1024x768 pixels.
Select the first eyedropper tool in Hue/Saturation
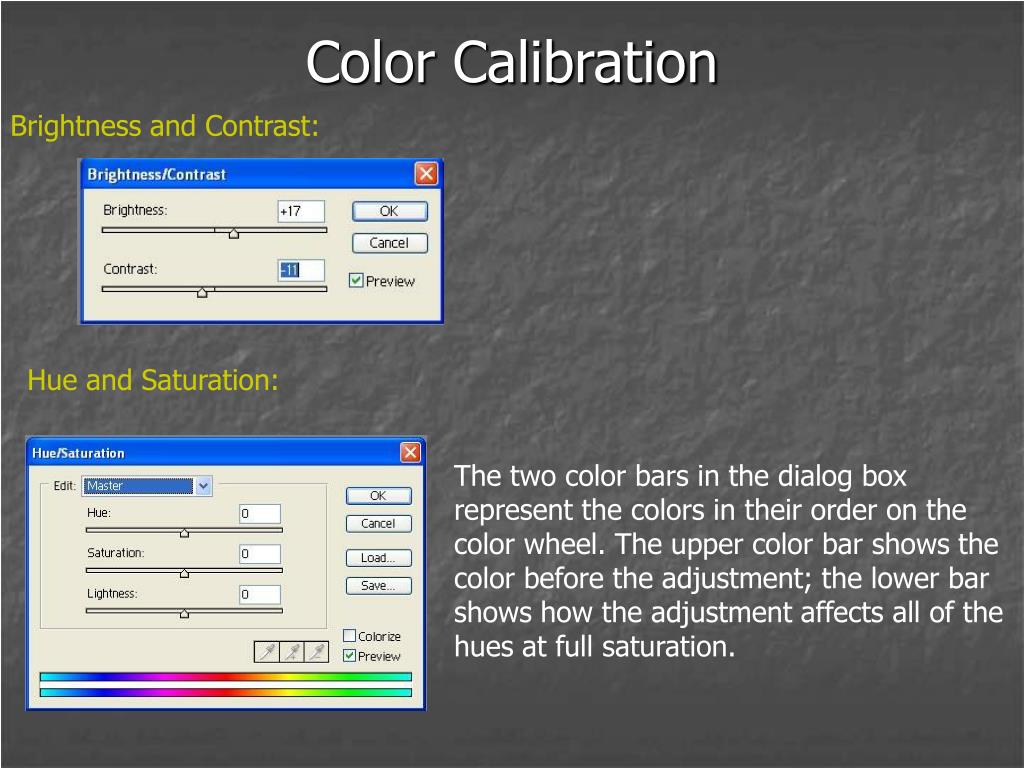tap(266, 652)
